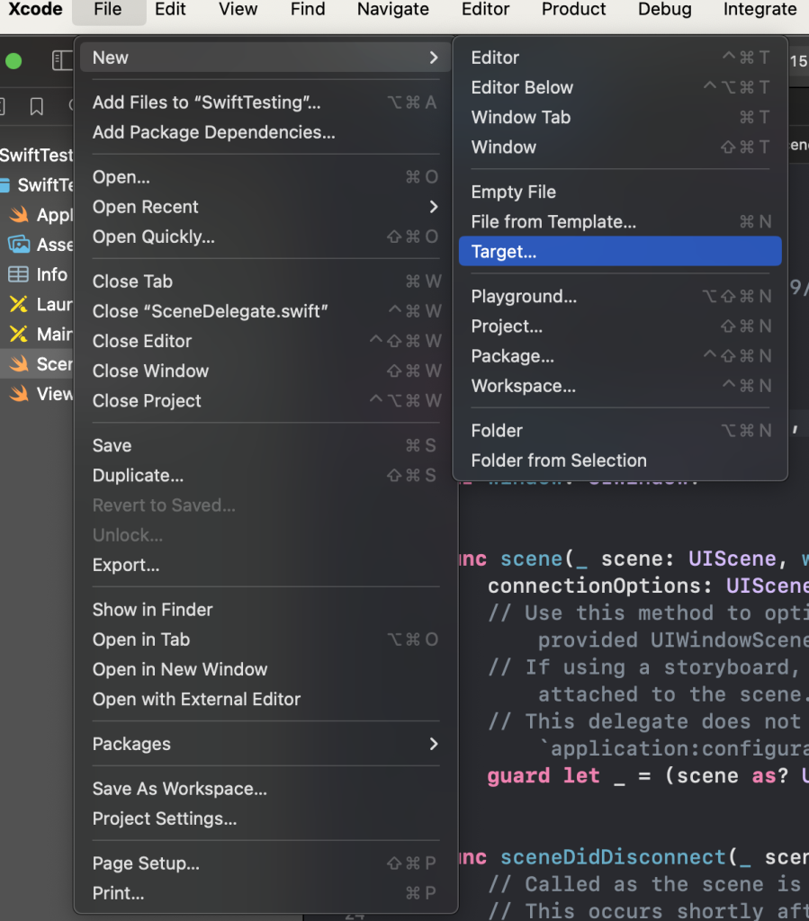Choose Workspace... in New submenu
The image size is (809, 921).
(620, 386)
